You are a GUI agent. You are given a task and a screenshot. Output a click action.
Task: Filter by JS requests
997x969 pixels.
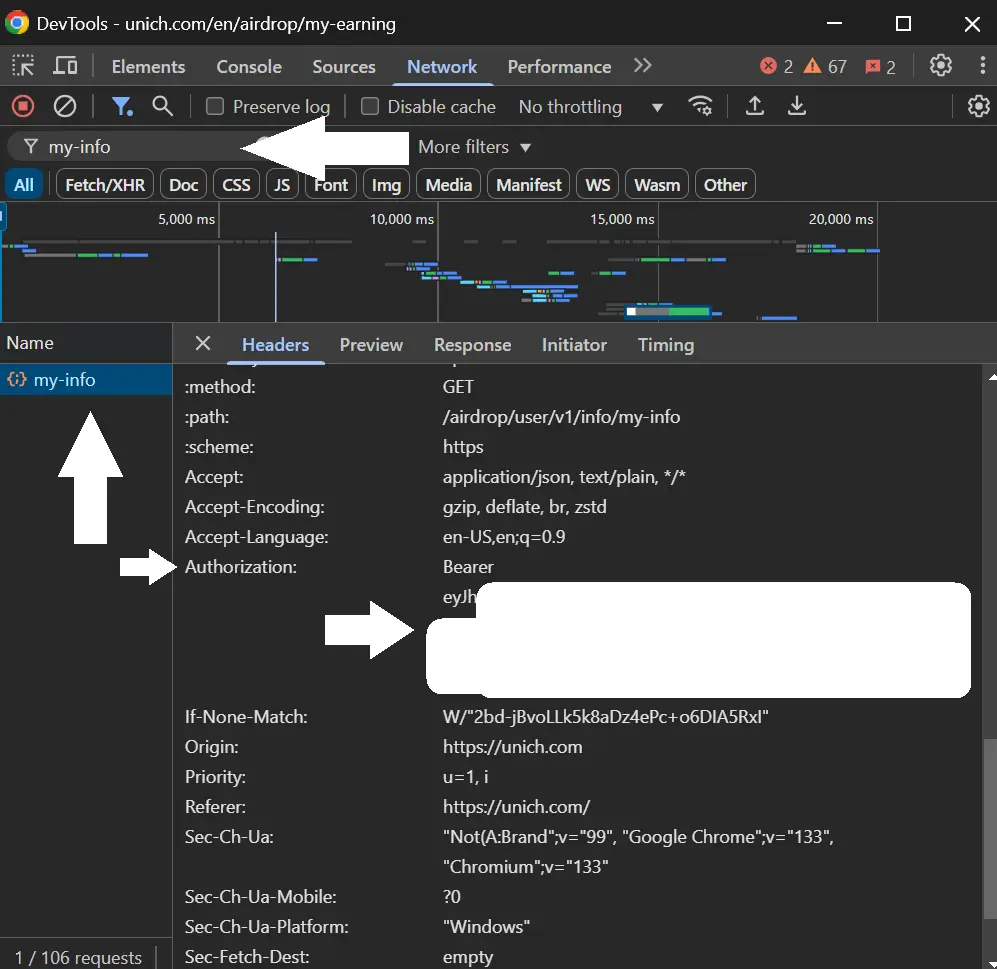pos(282,184)
